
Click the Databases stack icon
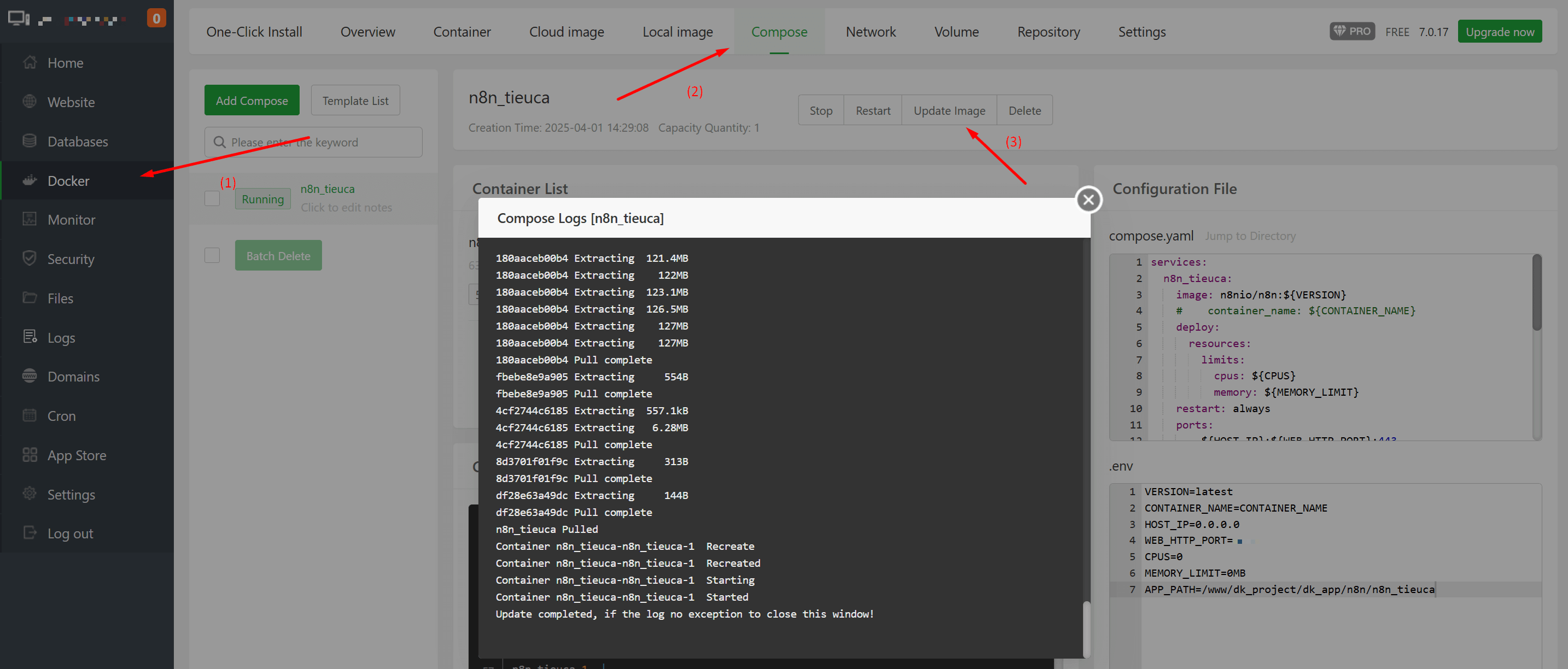coord(29,141)
